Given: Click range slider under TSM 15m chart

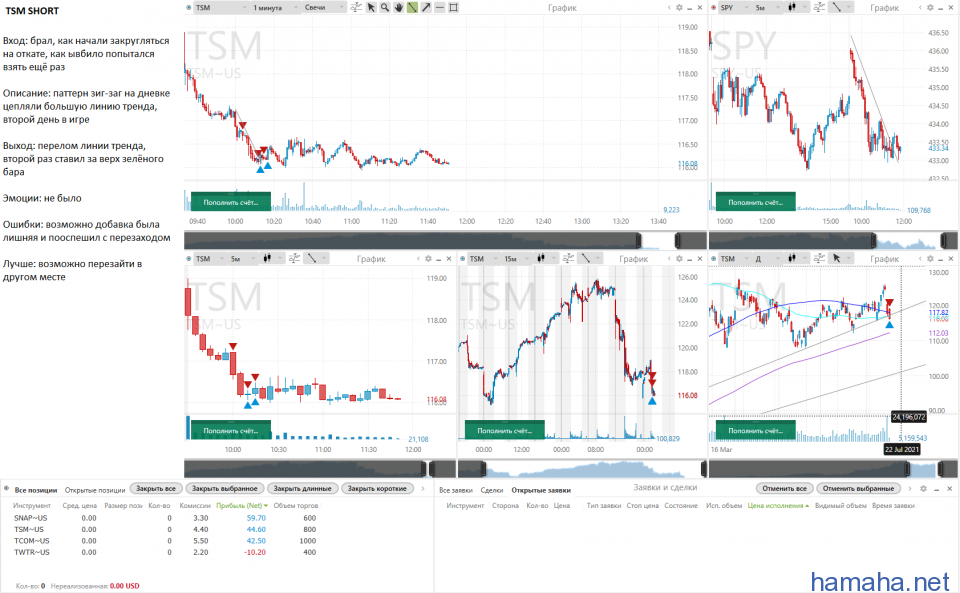Looking at the screenshot, I should 582,469.
